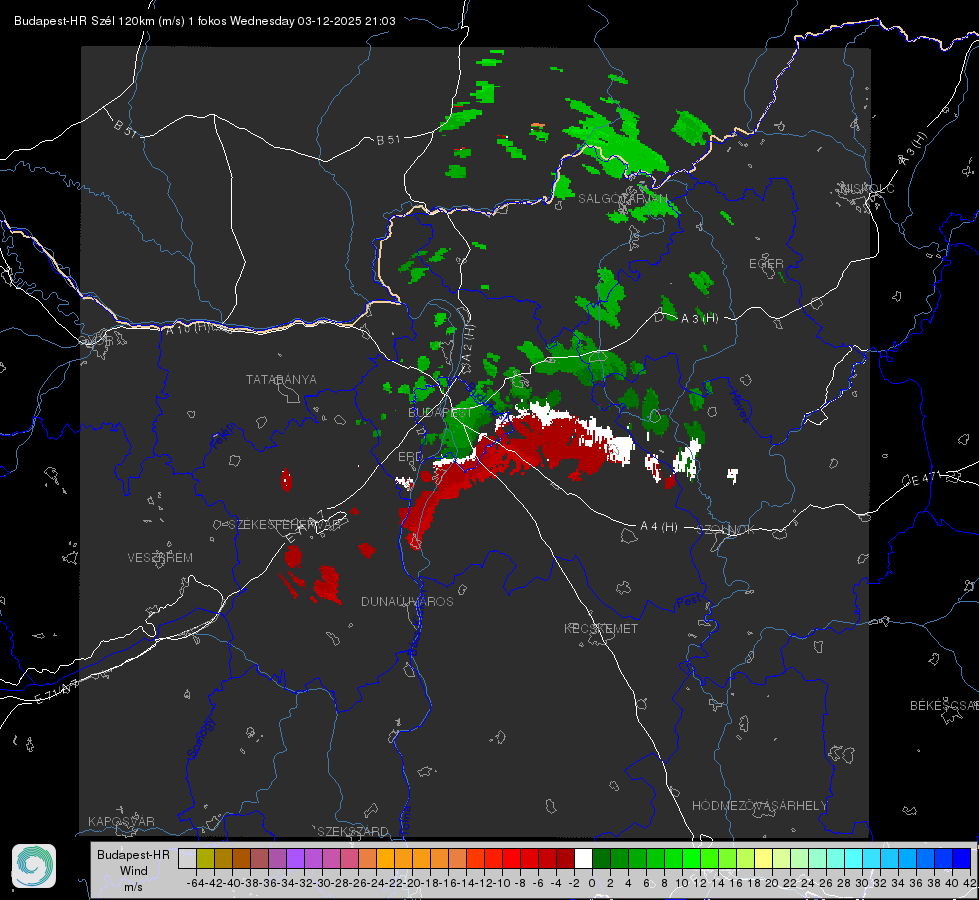This screenshot has height=900, width=979.
Task: Click the BEKESCSABA city label
Action: (x=944, y=705)
